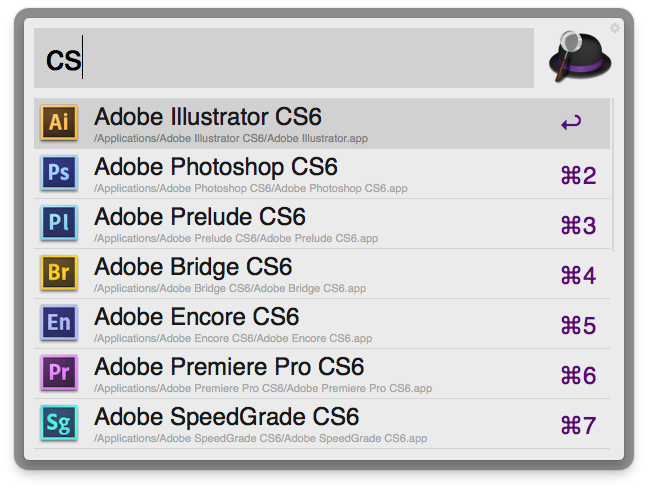This screenshot has height=490, width=648.
Task: Click the results list scrollbar
Action: [612, 174]
